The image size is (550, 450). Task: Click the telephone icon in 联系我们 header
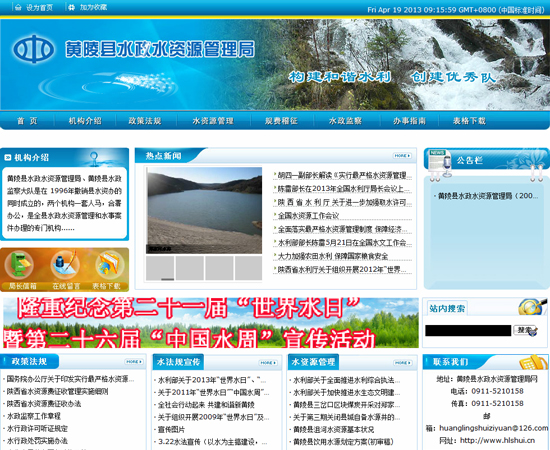533,362
